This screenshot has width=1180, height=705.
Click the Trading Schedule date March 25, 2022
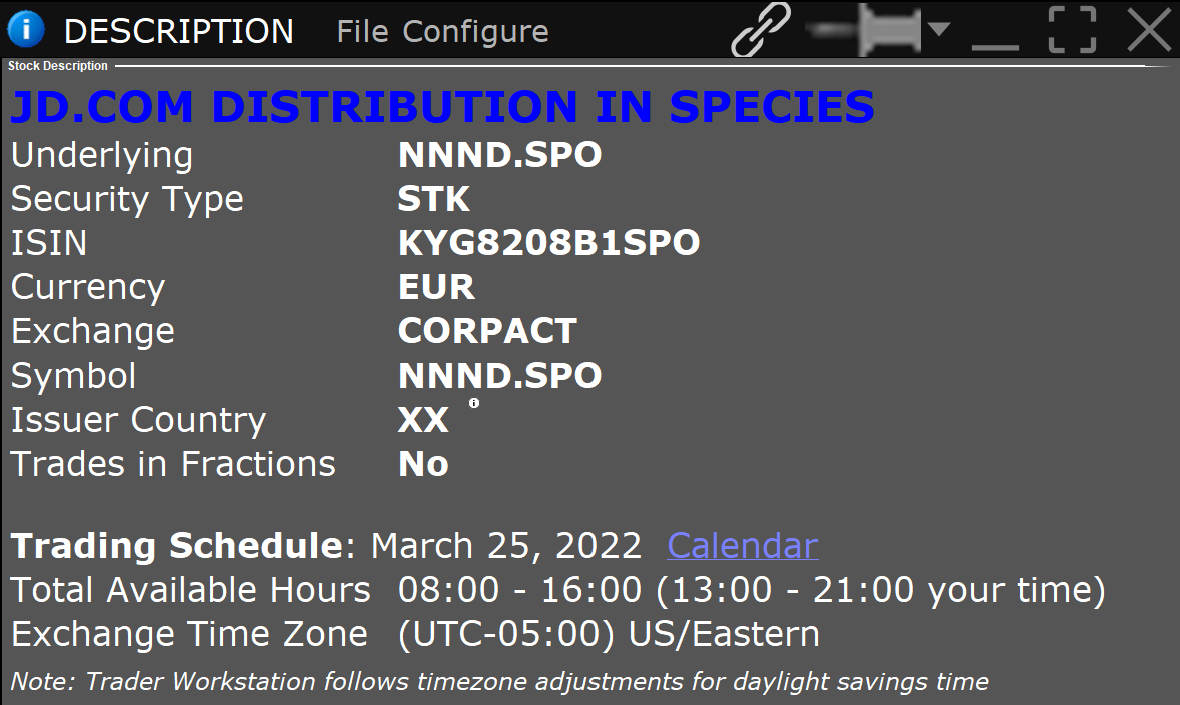[x=506, y=545]
